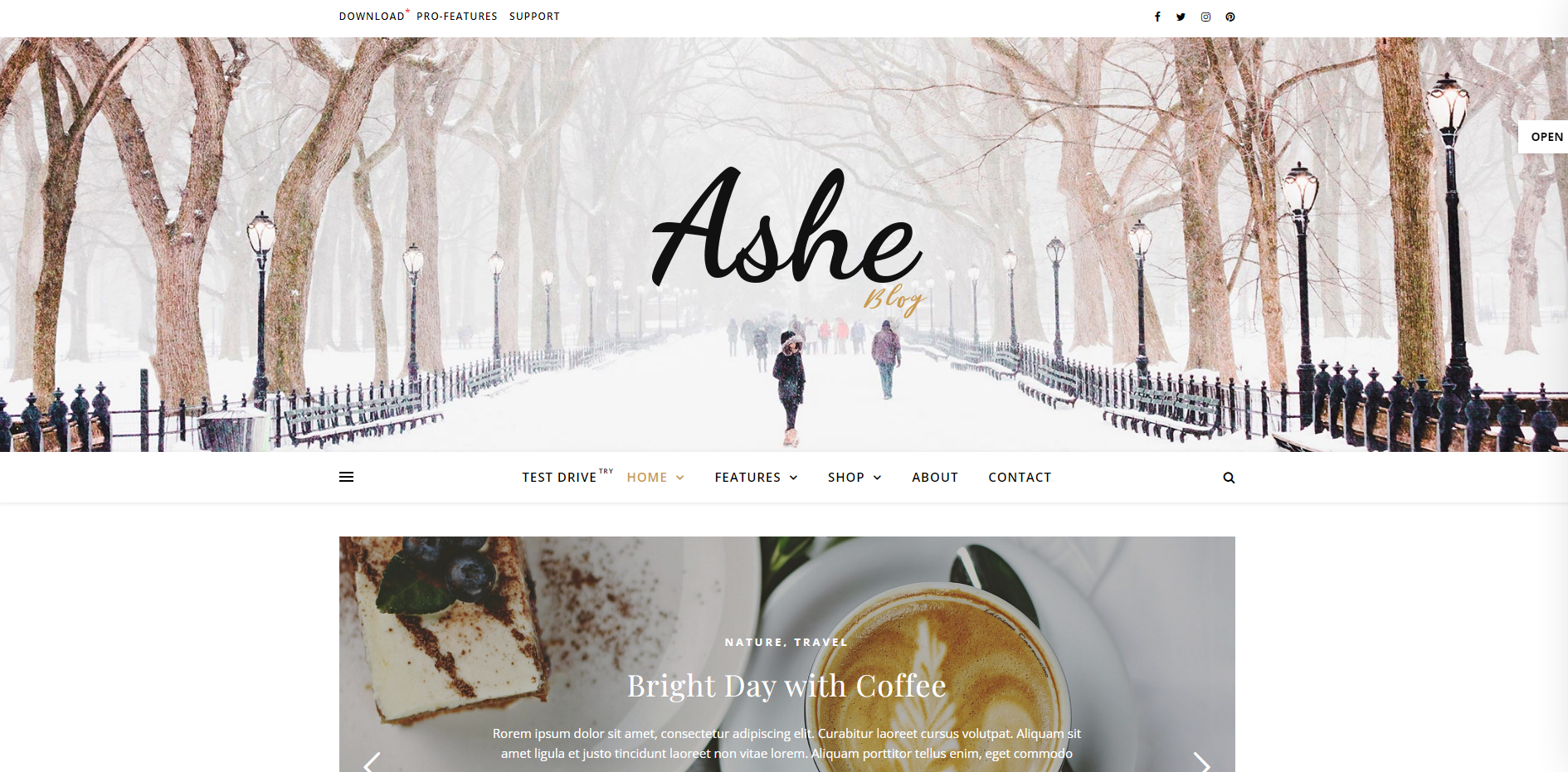The width and height of the screenshot is (1568, 772).
Task: Open the Twitter social icon
Action: point(1181,17)
